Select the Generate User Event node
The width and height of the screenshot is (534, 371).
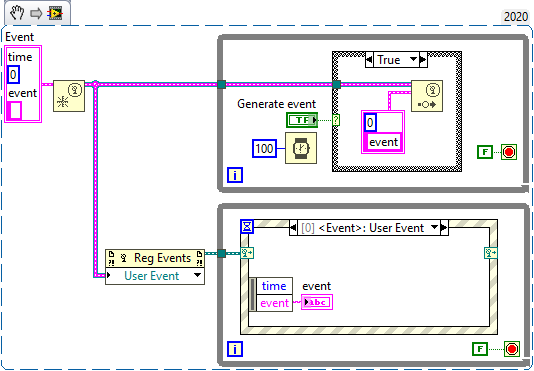pos(427,96)
